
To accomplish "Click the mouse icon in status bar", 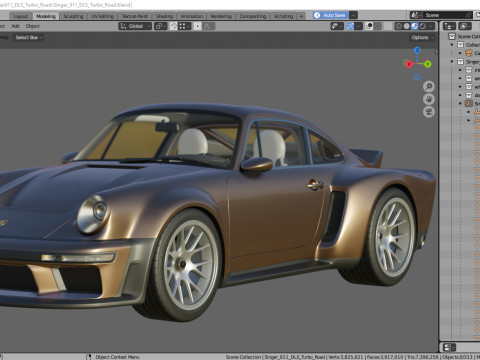I will click(89, 357).
